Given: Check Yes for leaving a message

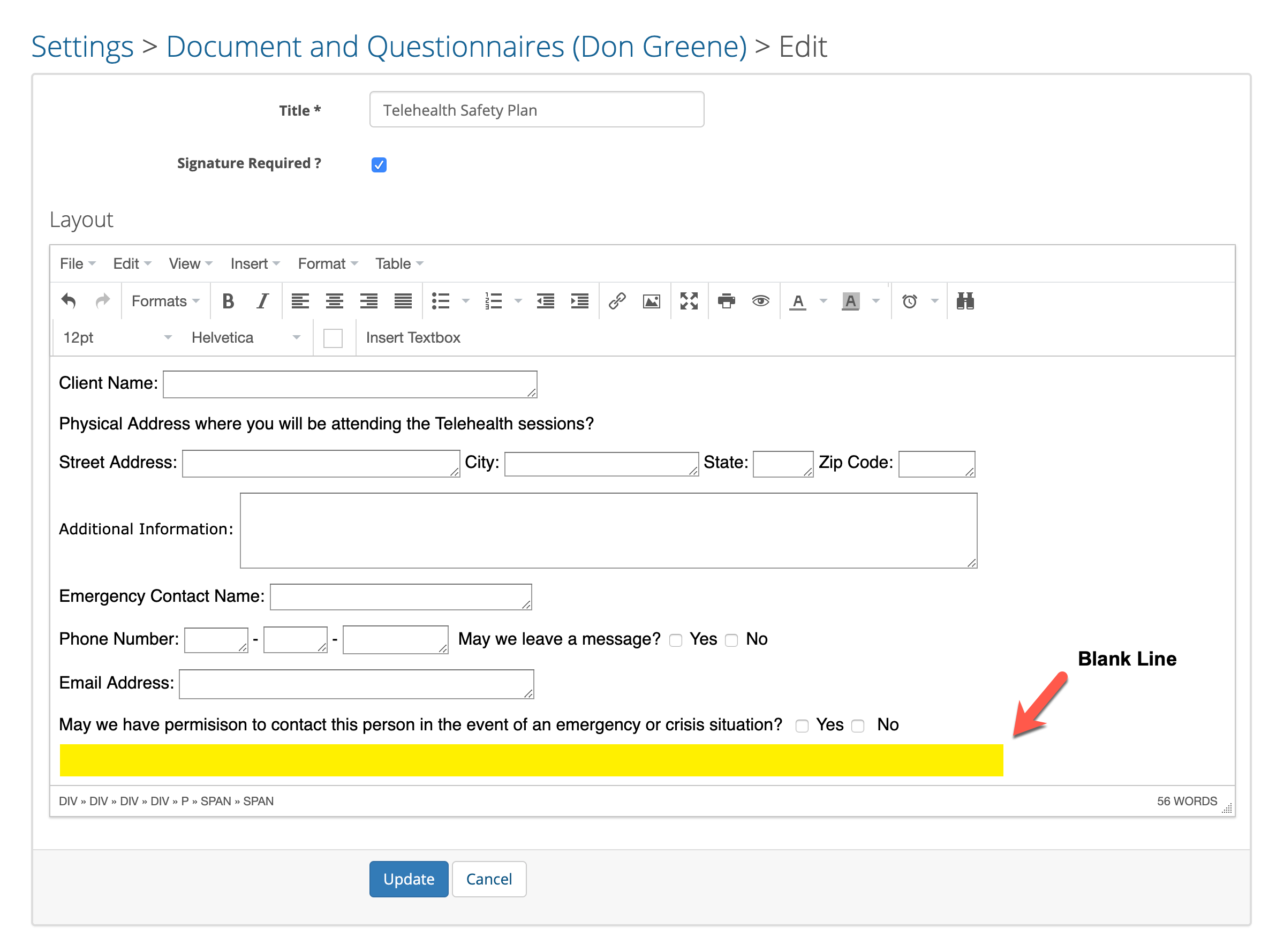Looking at the screenshot, I should [676, 639].
